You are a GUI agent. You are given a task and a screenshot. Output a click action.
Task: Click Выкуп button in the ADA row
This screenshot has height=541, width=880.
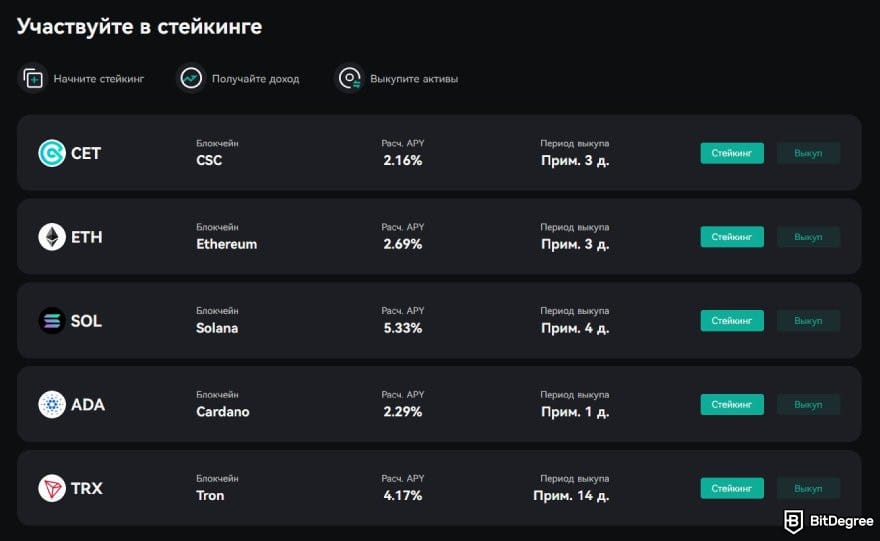pyautogui.click(x=808, y=405)
